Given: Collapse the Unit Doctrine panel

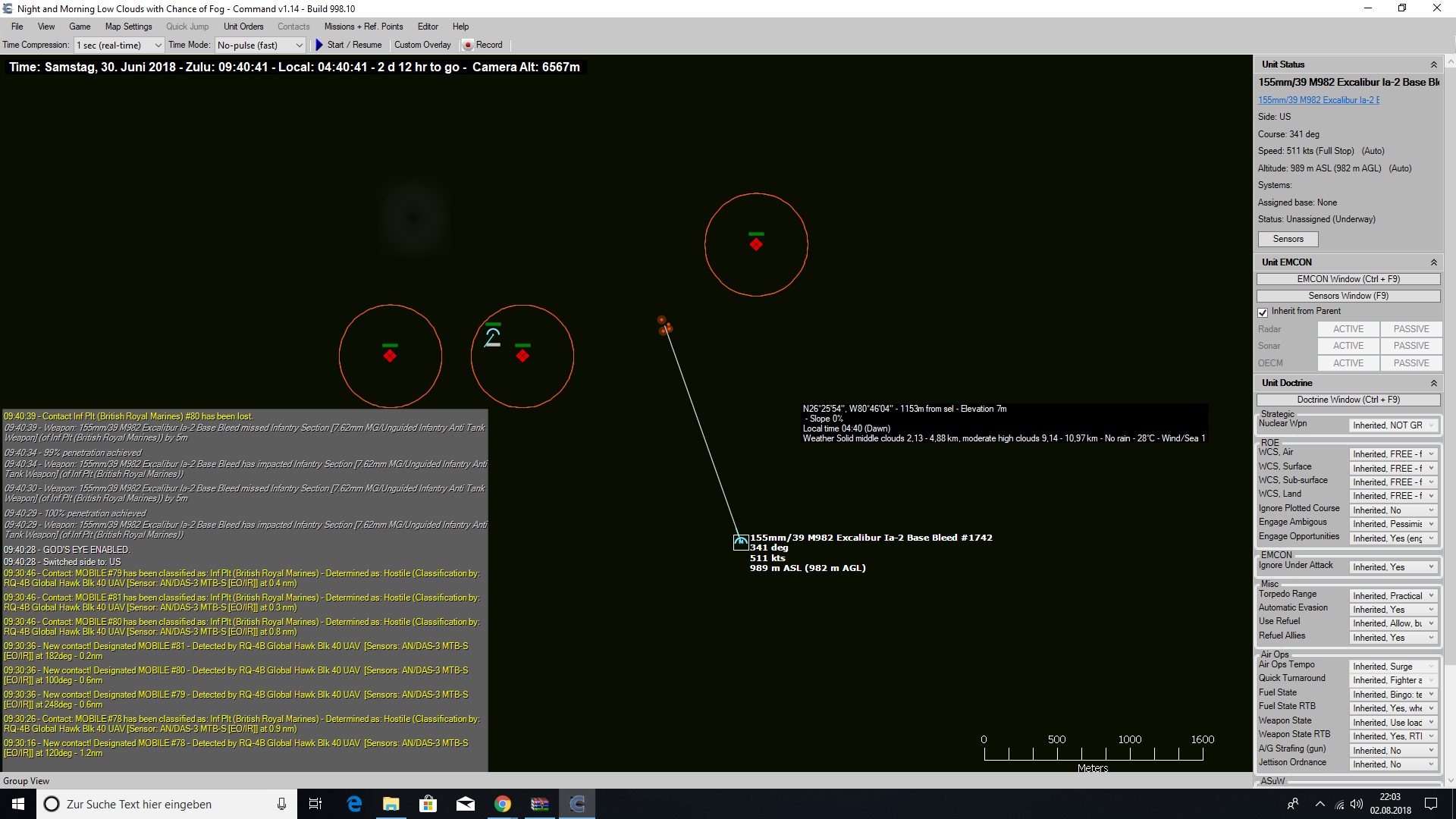Looking at the screenshot, I should (x=1433, y=383).
